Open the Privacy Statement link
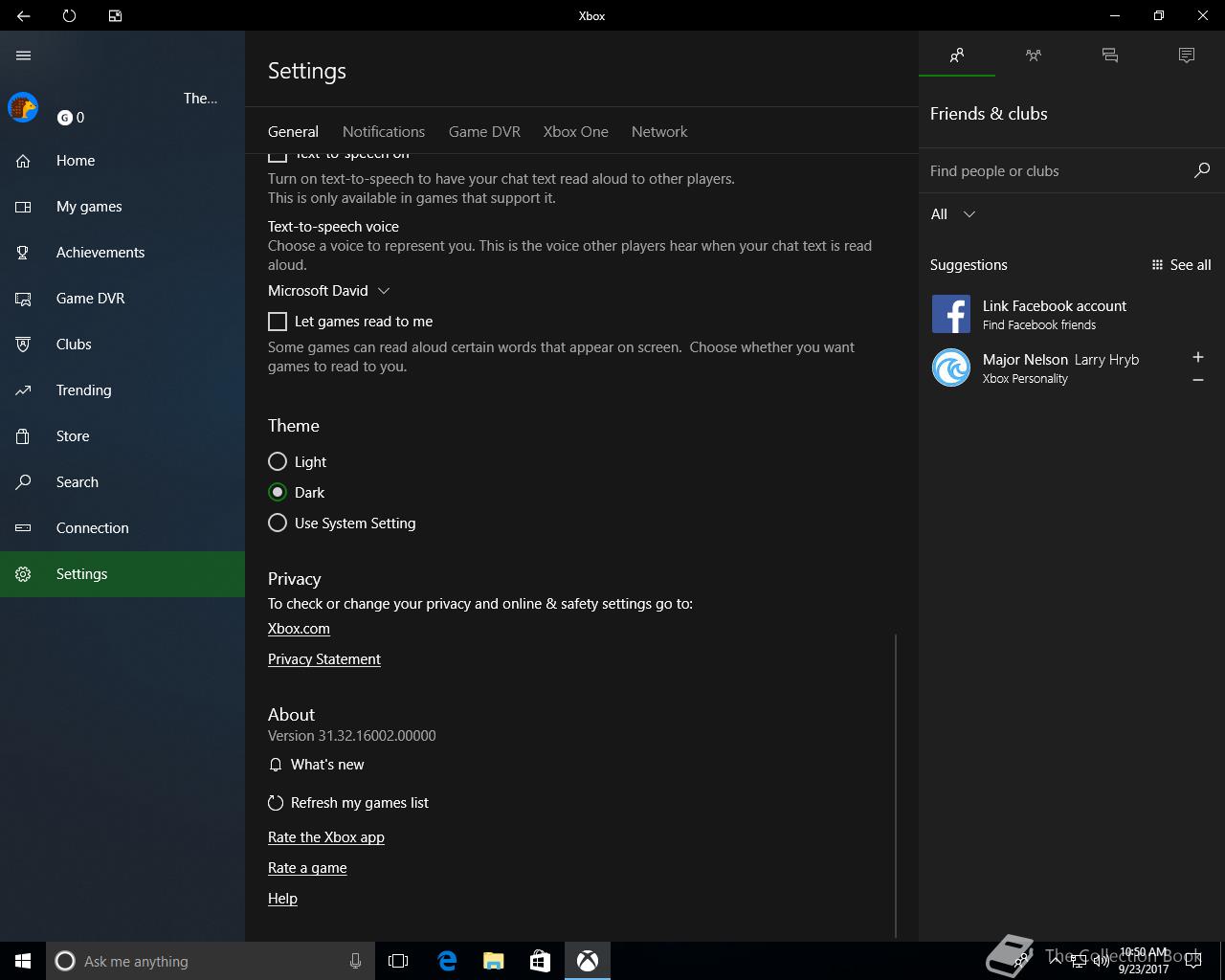Image resolution: width=1225 pixels, height=980 pixels. coord(324,659)
